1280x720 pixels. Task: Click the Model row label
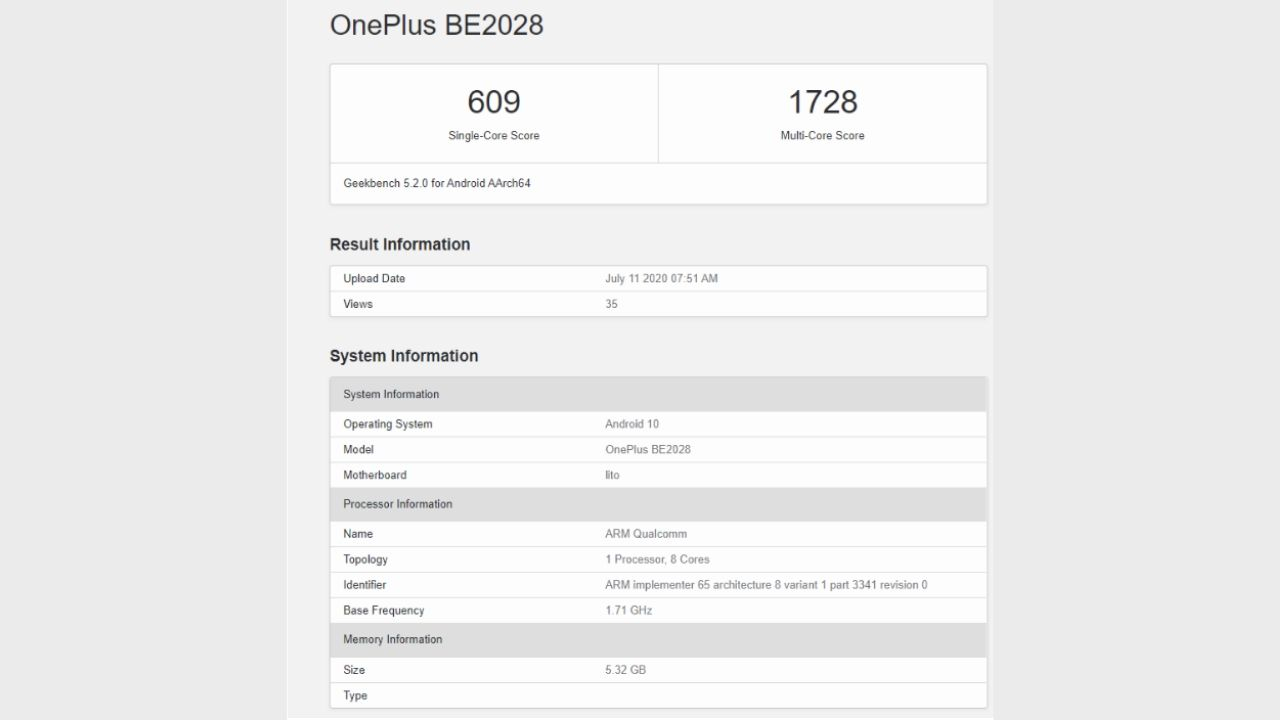point(358,450)
